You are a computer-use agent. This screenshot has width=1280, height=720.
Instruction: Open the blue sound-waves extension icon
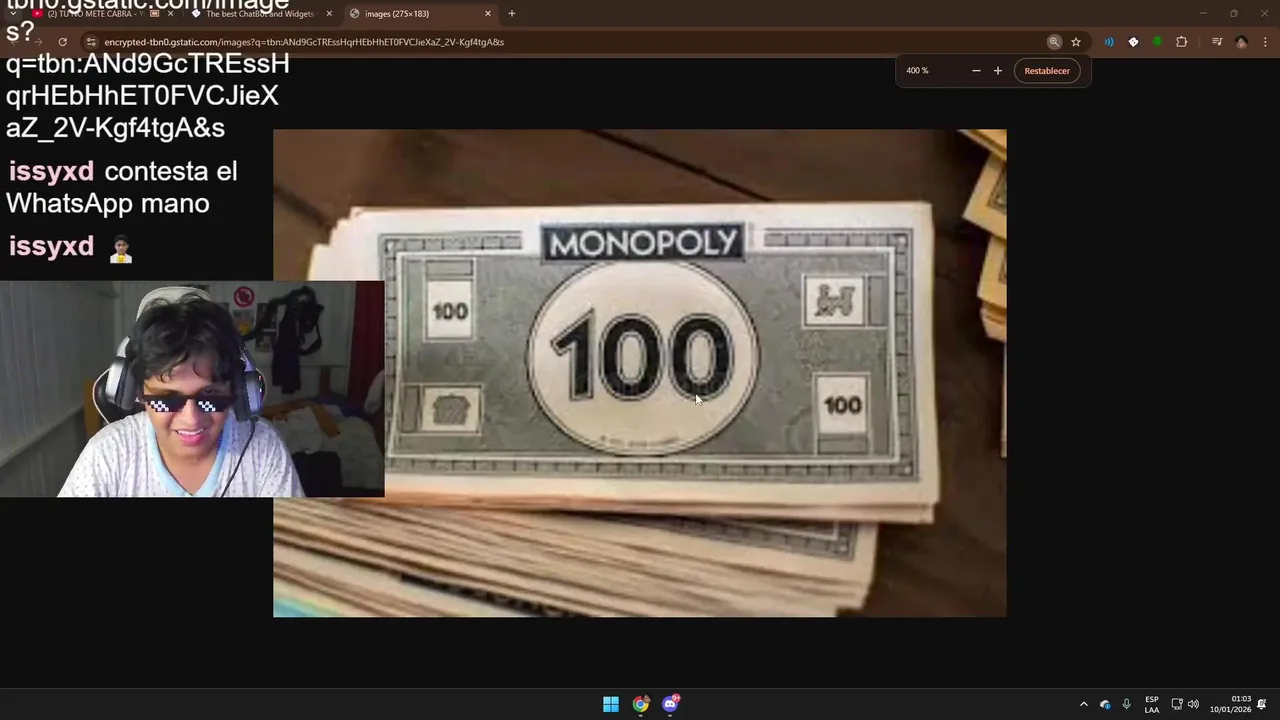[1109, 42]
